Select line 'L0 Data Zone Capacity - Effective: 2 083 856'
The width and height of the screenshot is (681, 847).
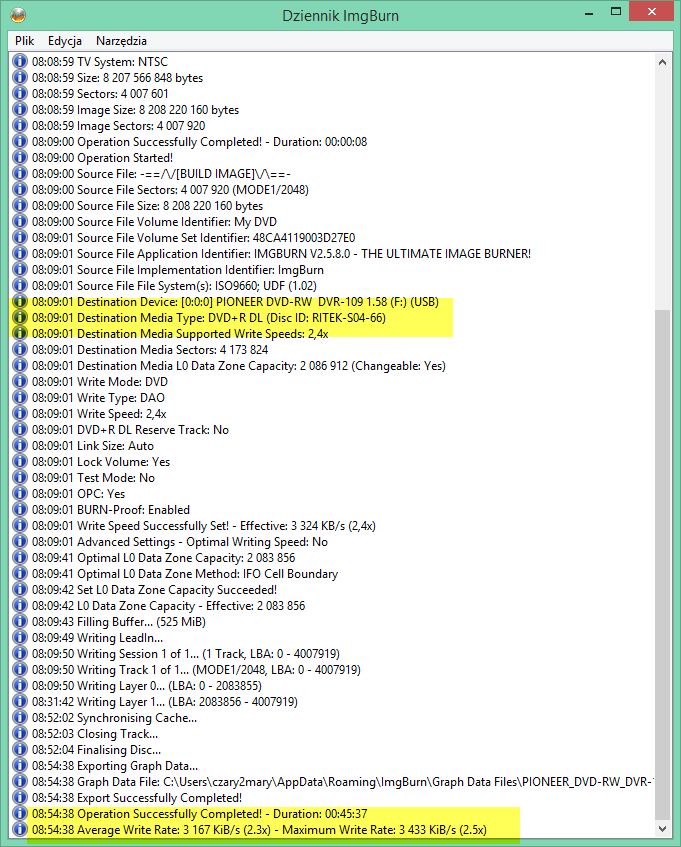tap(168, 606)
